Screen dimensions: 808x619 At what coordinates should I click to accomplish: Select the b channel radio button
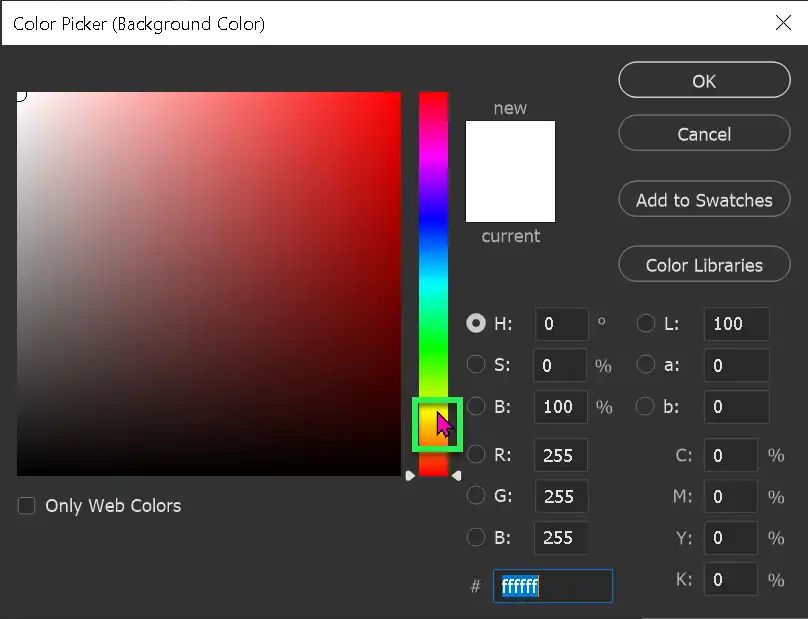646,407
